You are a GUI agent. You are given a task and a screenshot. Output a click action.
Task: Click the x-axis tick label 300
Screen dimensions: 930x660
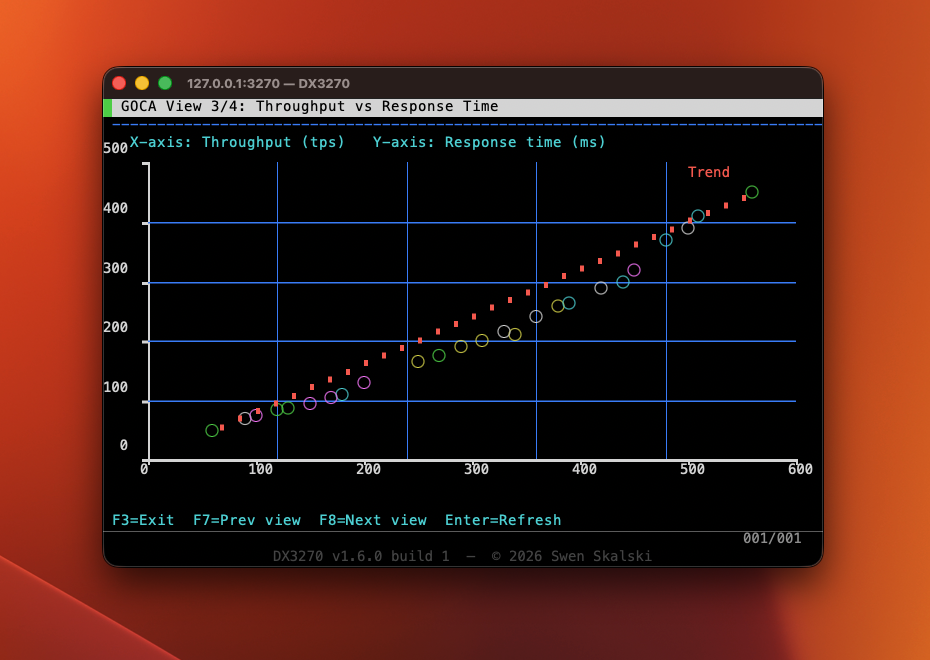476,469
